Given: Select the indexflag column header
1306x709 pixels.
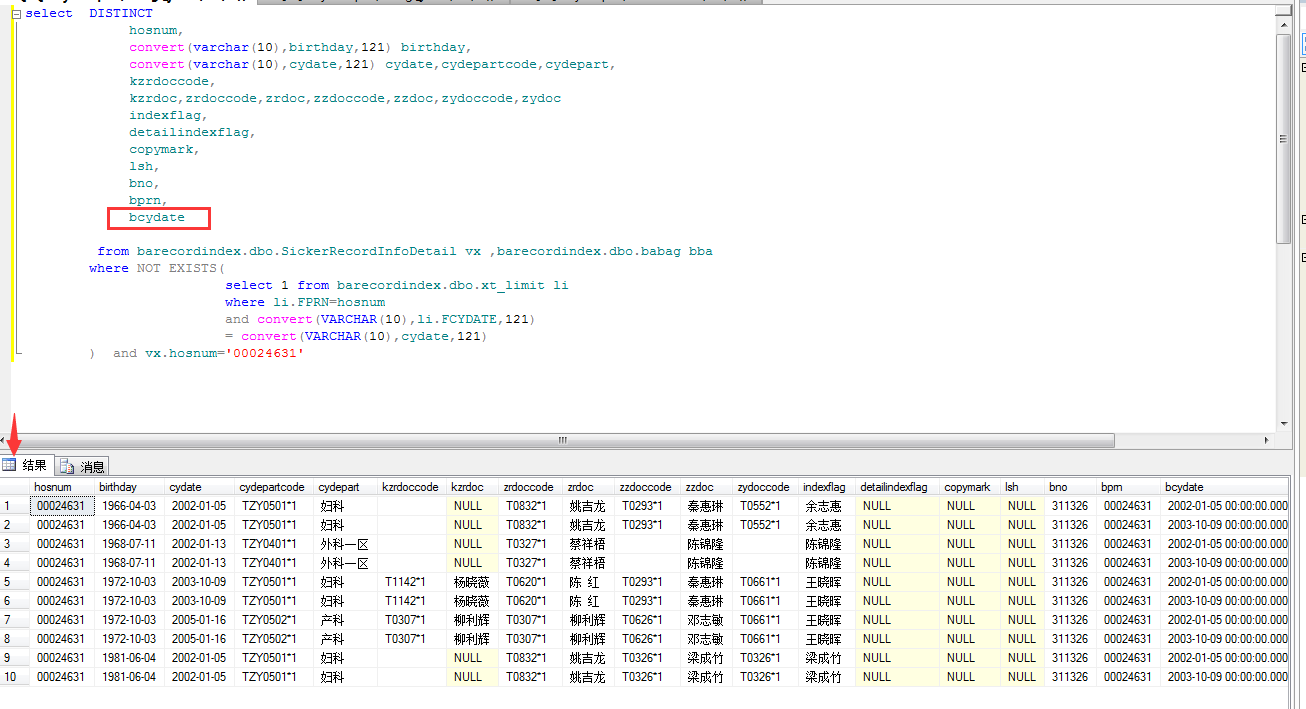Looking at the screenshot, I should 827,487.
